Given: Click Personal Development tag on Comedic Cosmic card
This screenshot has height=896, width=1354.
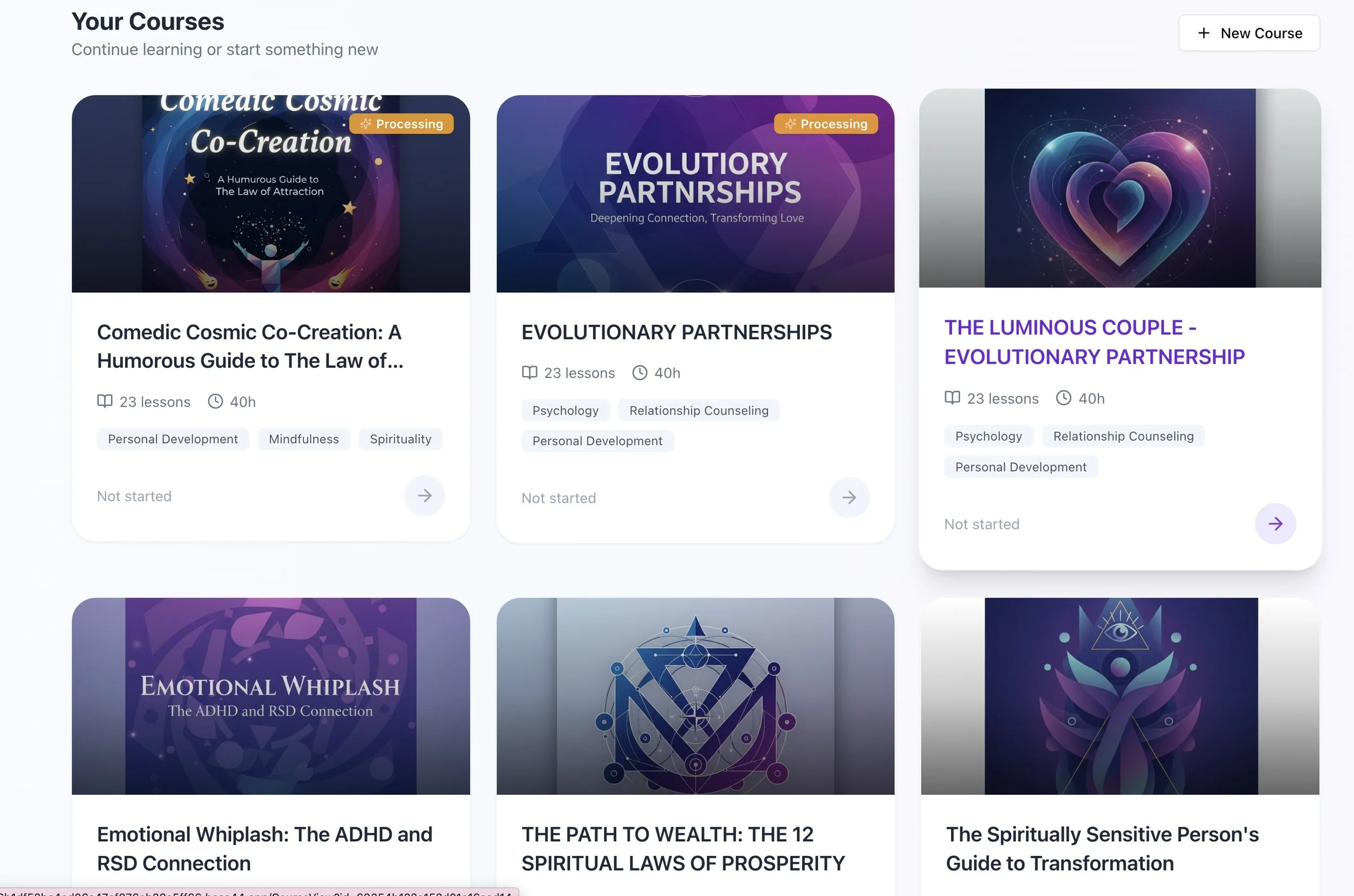Looking at the screenshot, I should click(173, 439).
